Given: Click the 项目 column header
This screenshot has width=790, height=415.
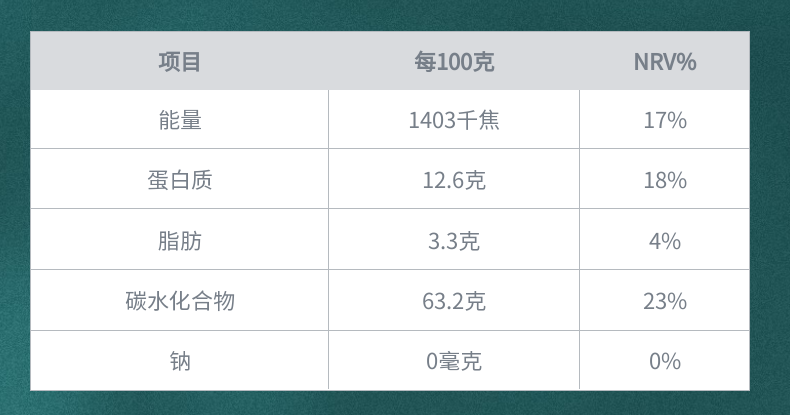Looking at the screenshot, I should click(180, 62).
